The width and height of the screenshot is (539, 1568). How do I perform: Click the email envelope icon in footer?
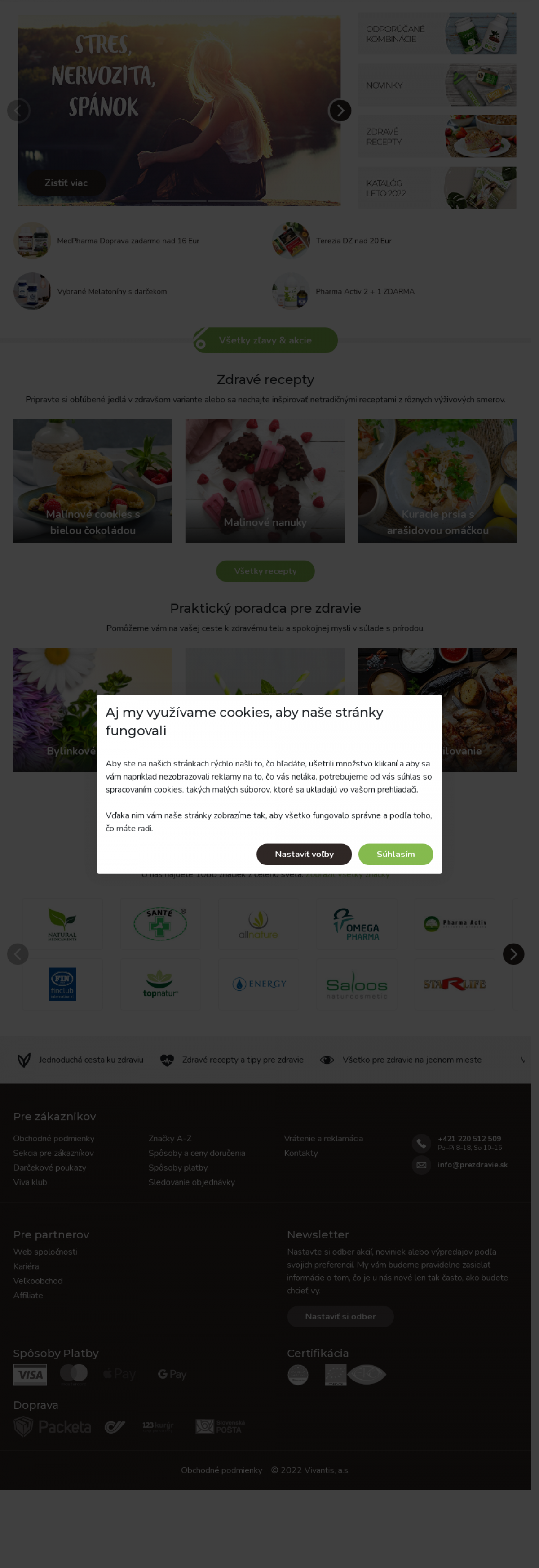point(422,1164)
